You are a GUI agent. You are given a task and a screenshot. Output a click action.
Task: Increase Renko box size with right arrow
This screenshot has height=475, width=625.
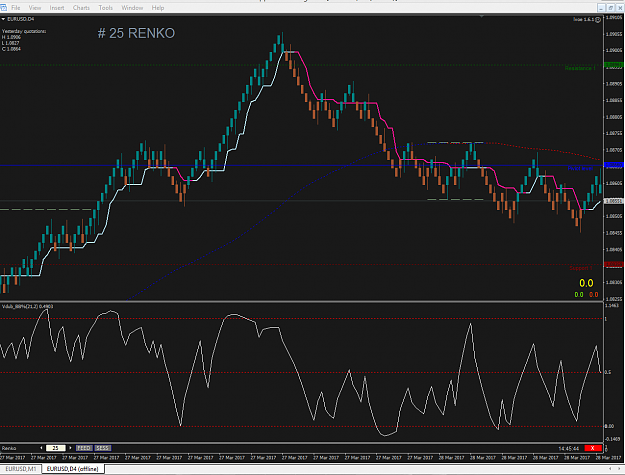(70, 448)
